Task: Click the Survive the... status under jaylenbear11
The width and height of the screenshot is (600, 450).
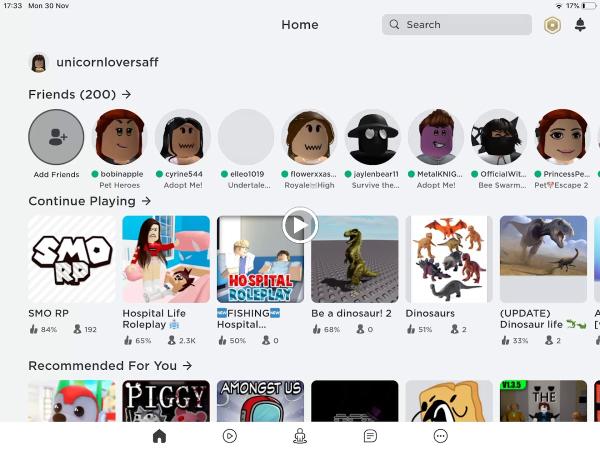Action: [375, 185]
